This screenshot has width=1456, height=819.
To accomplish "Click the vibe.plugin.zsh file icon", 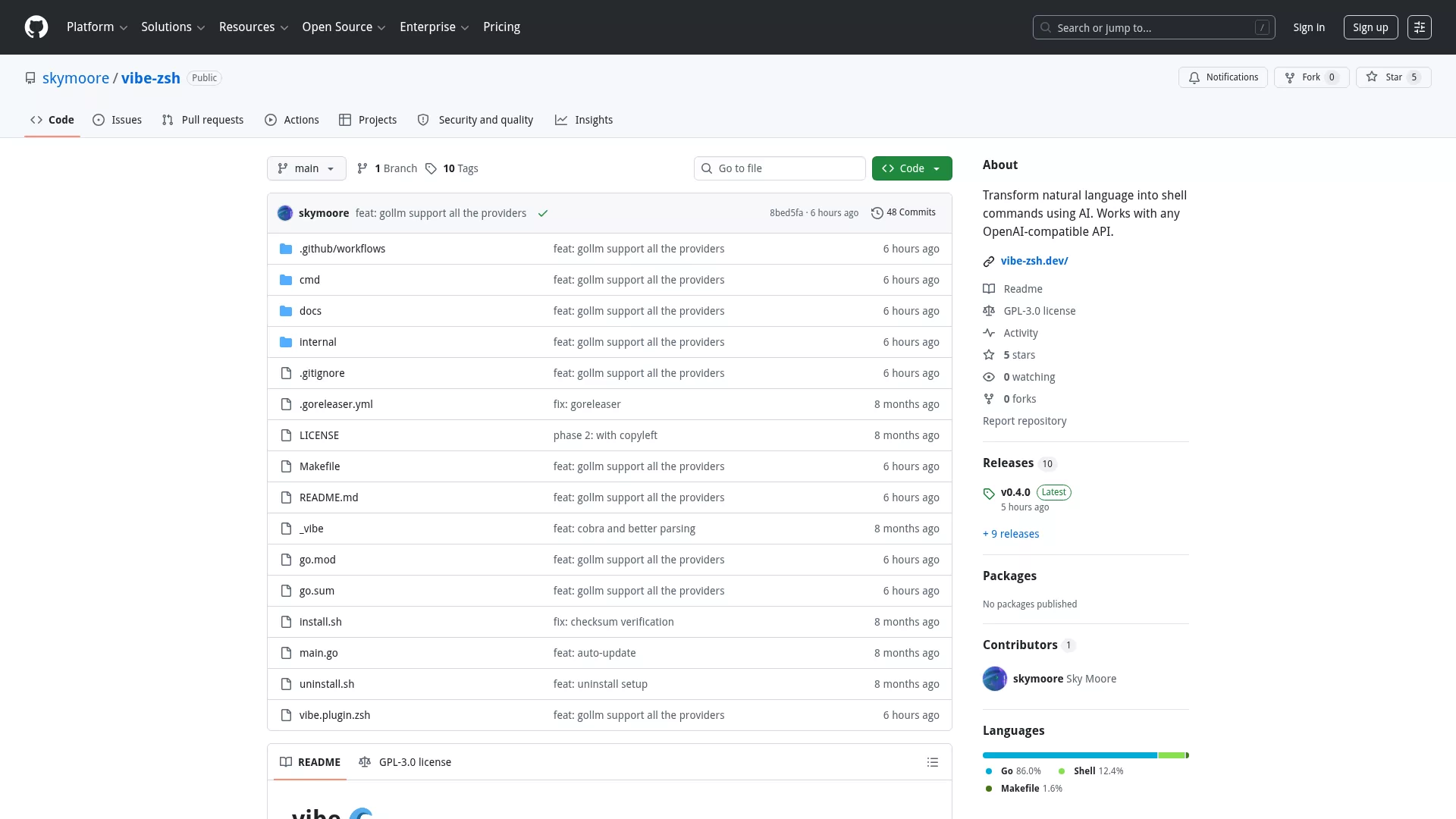I will coord(286,715).
